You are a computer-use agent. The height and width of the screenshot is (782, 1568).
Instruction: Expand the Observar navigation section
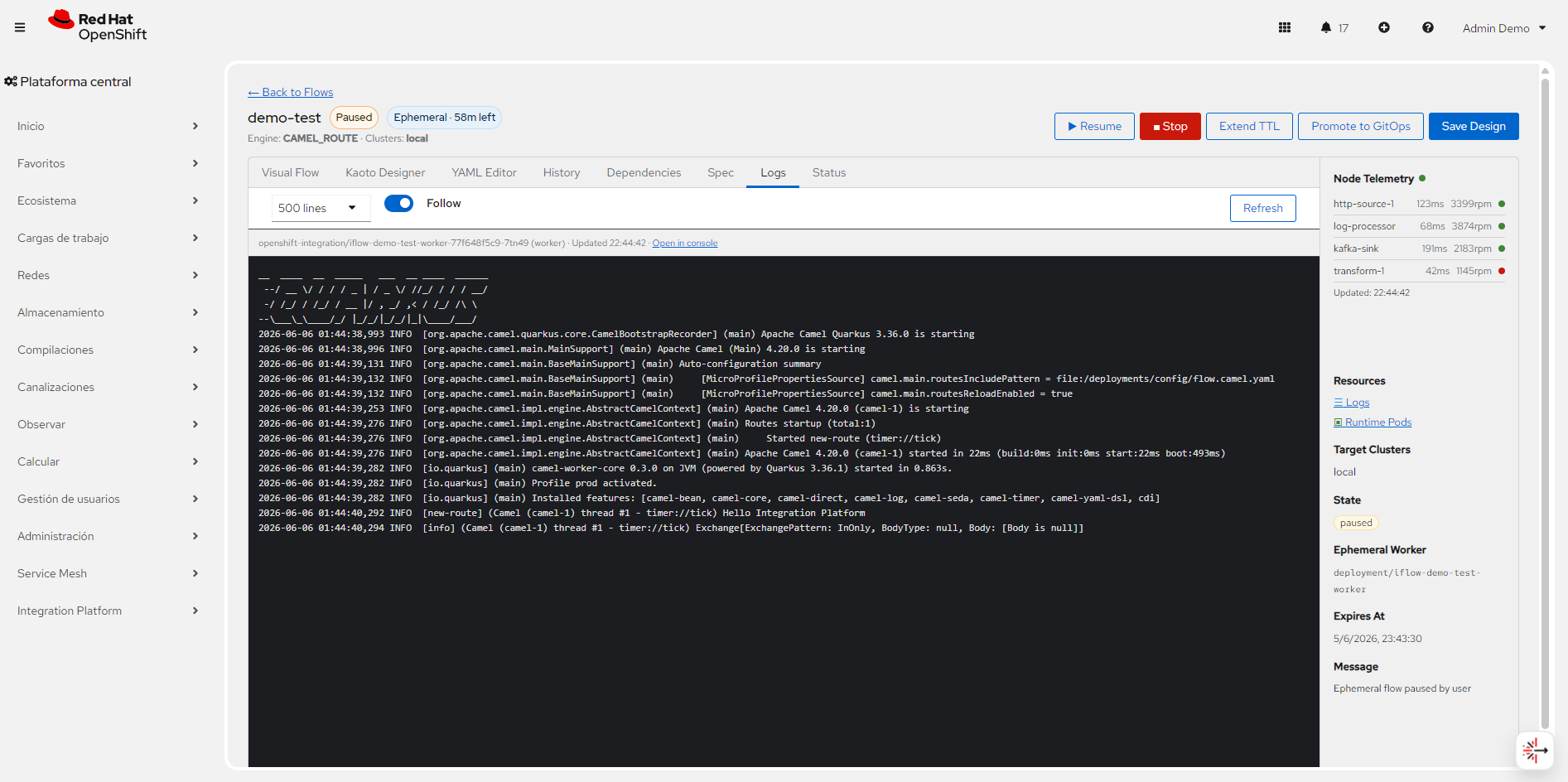point(108,424)
